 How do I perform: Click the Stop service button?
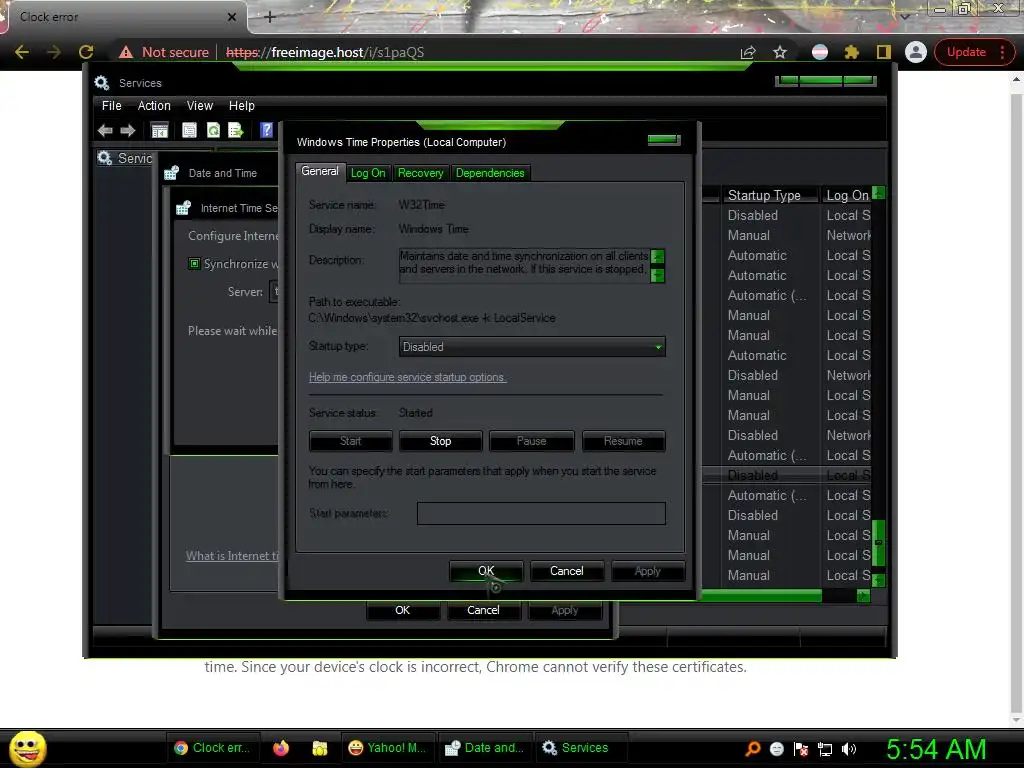coord(441,441)
